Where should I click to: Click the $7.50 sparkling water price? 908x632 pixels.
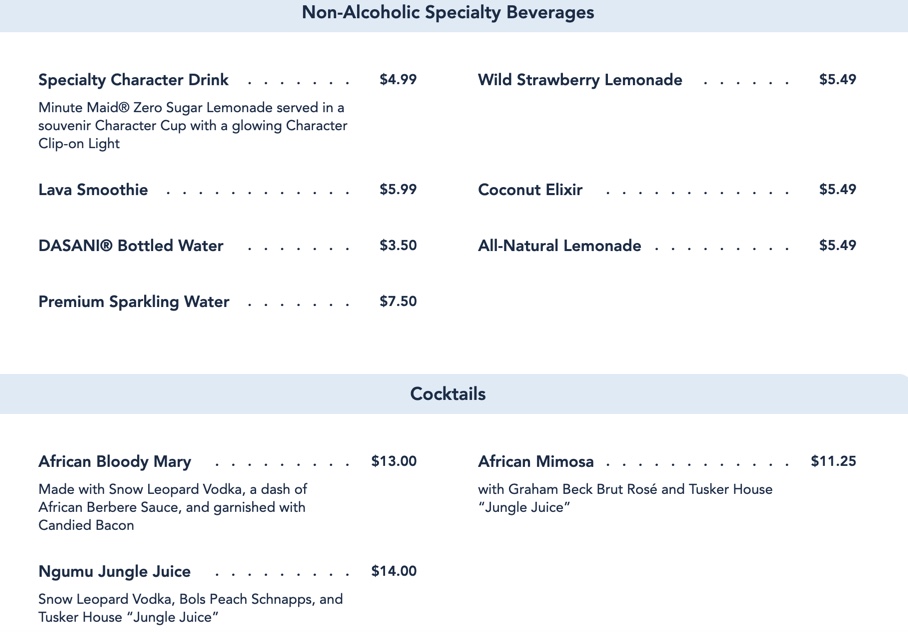tap(398, 302)
